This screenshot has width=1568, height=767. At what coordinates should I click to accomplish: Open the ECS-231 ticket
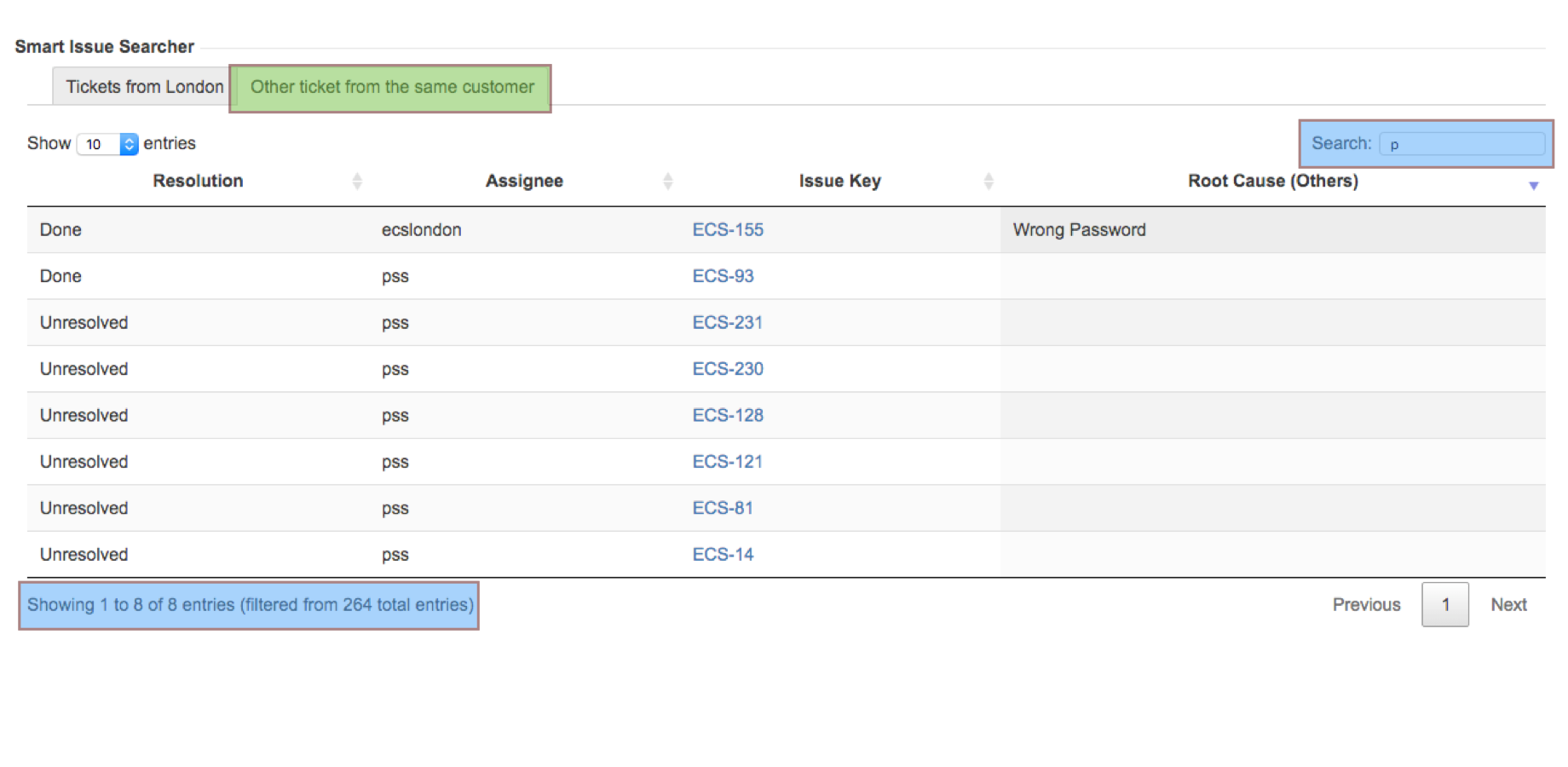point(727,323)
